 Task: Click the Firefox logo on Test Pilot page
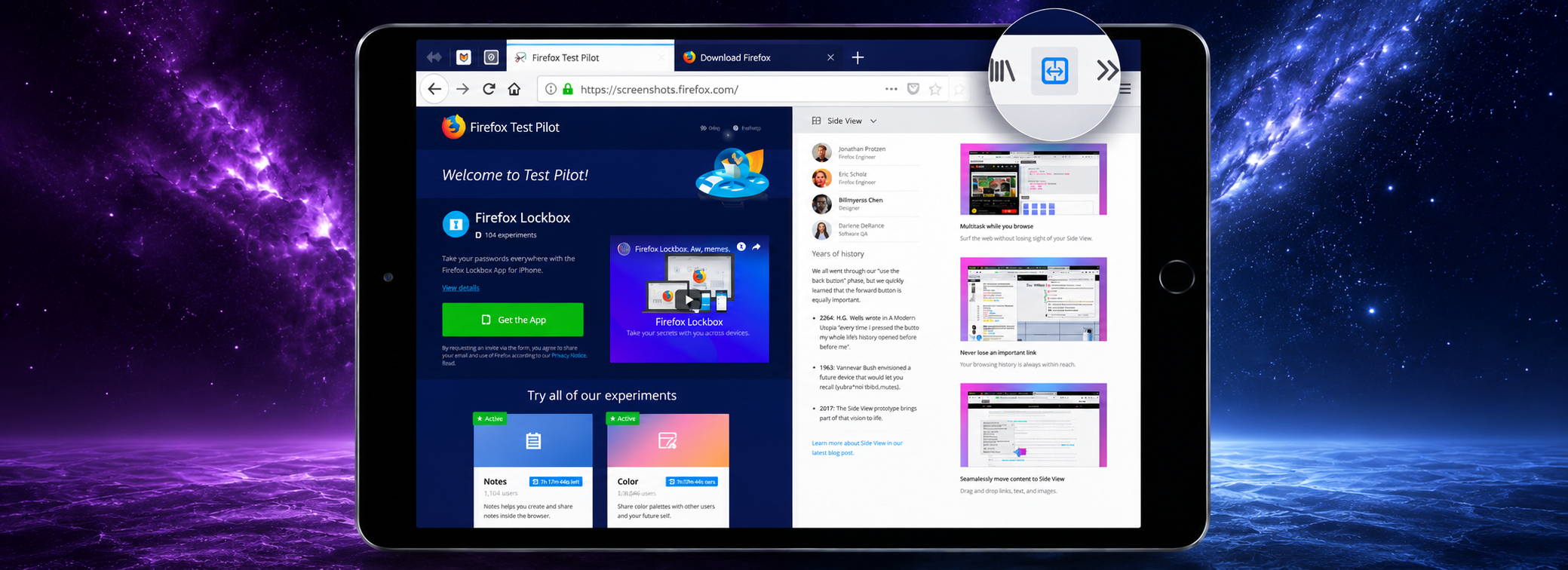click(453, 127)
